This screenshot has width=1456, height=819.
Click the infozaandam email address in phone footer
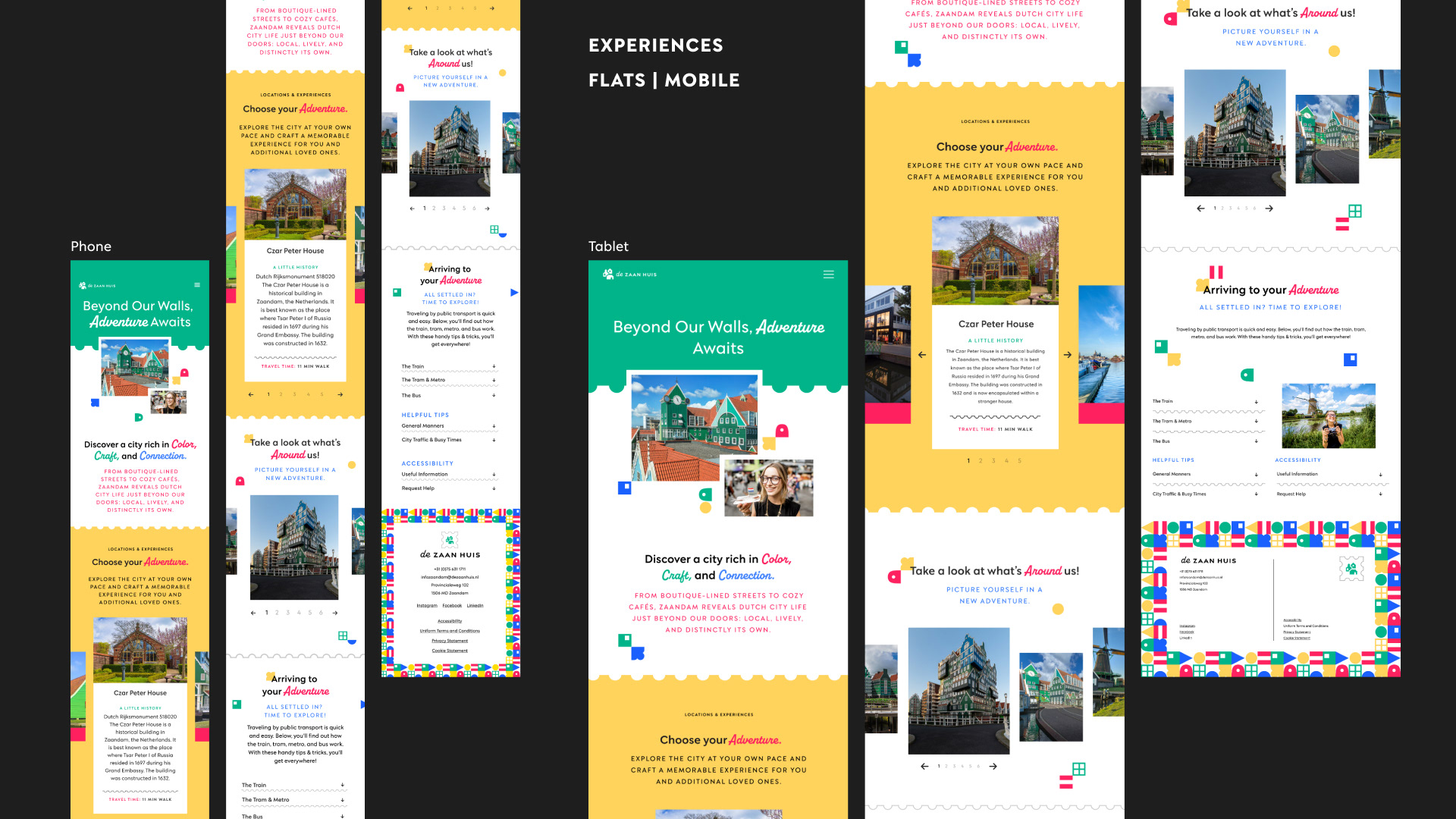450,577
